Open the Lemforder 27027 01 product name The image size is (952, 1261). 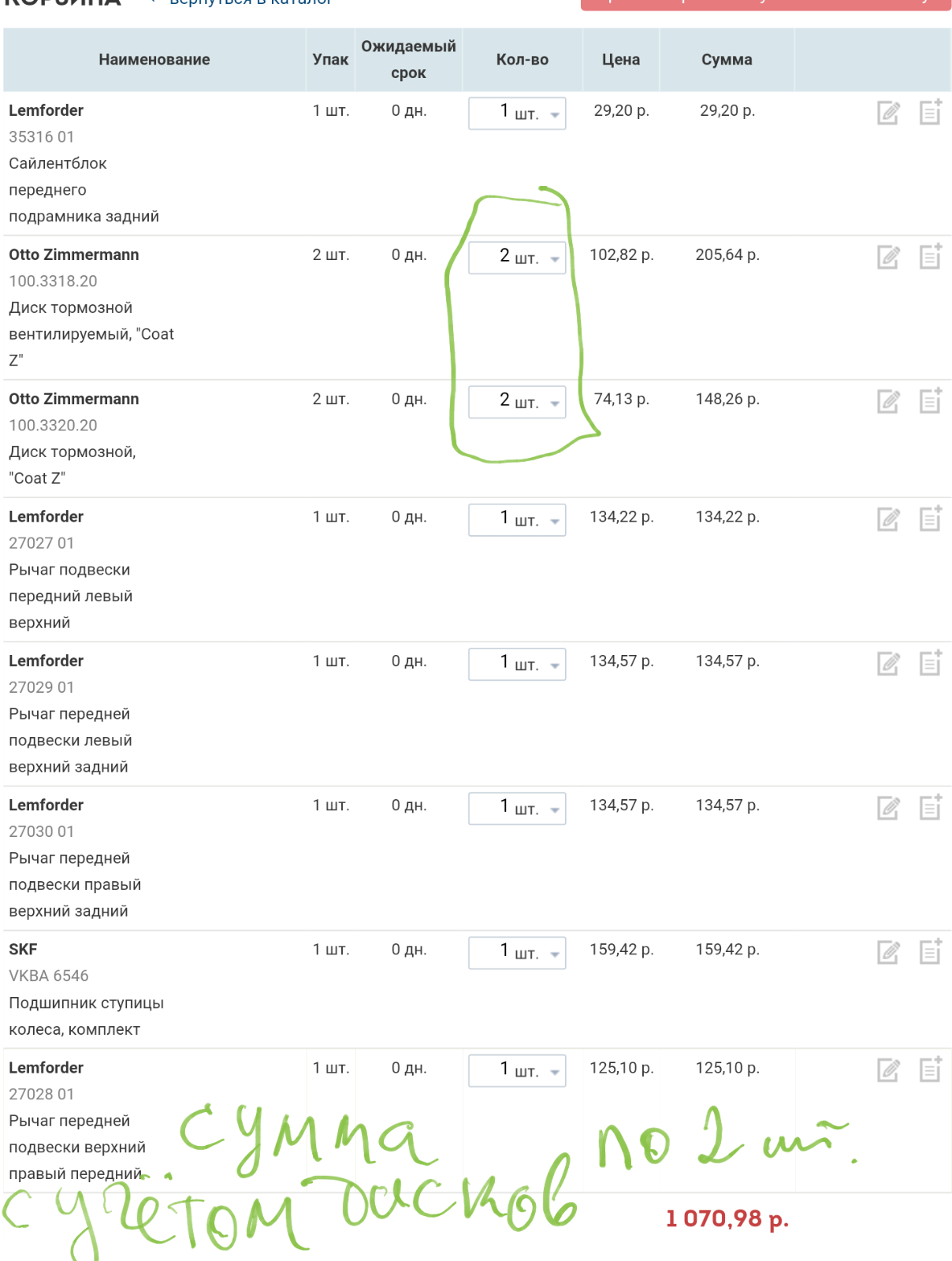tap(46, 517)
